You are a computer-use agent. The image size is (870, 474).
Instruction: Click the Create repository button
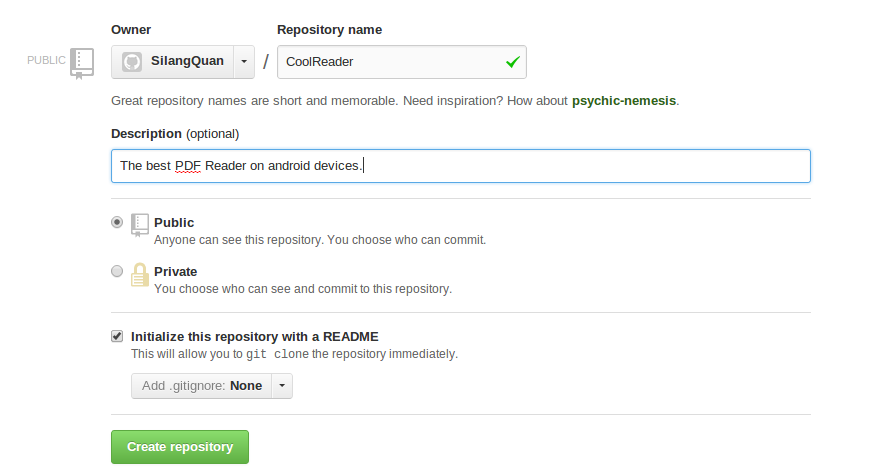click(x=180, y=447)
